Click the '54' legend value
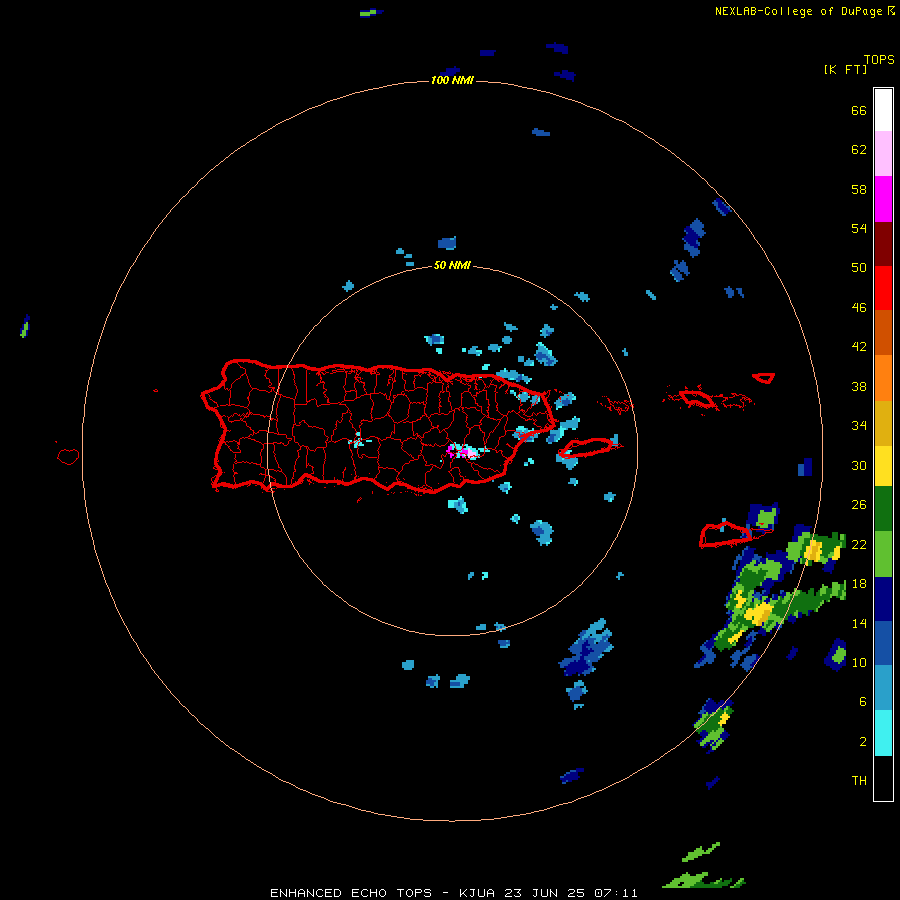The height and width of the screenshot is (900, 900). click(859, 228)
